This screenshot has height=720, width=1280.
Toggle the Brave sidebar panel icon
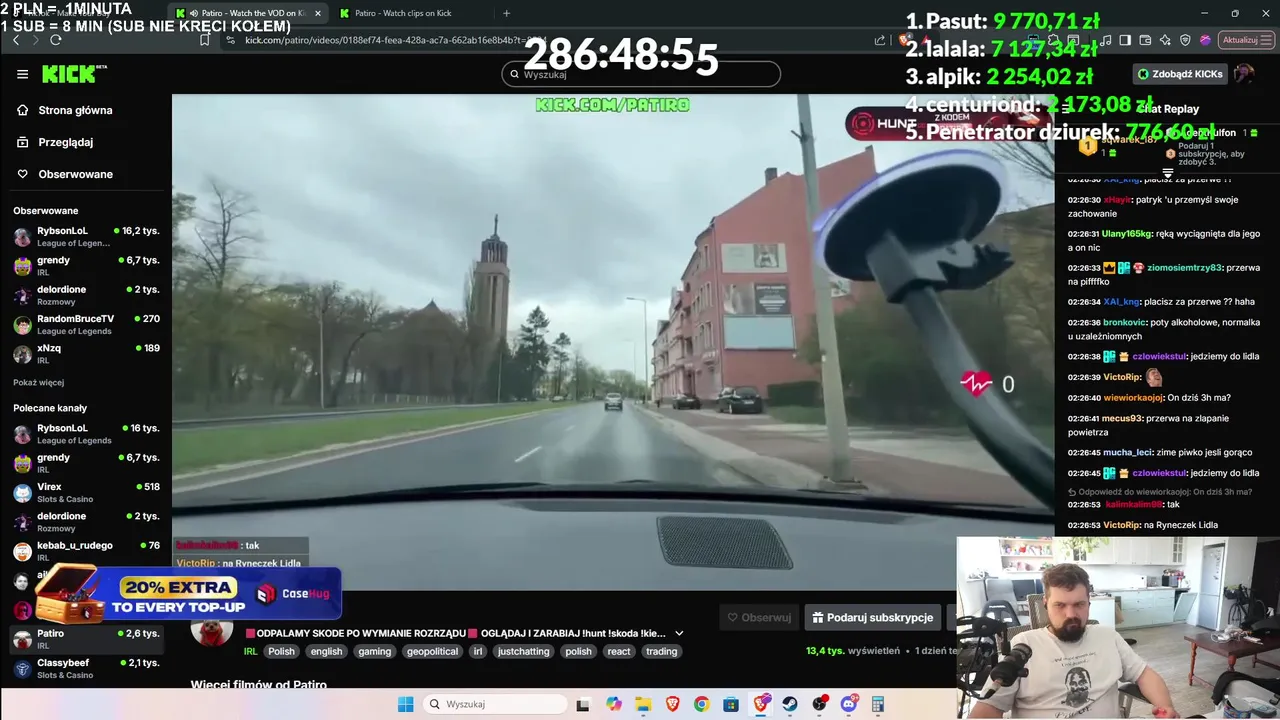[x=1126, y=40]
